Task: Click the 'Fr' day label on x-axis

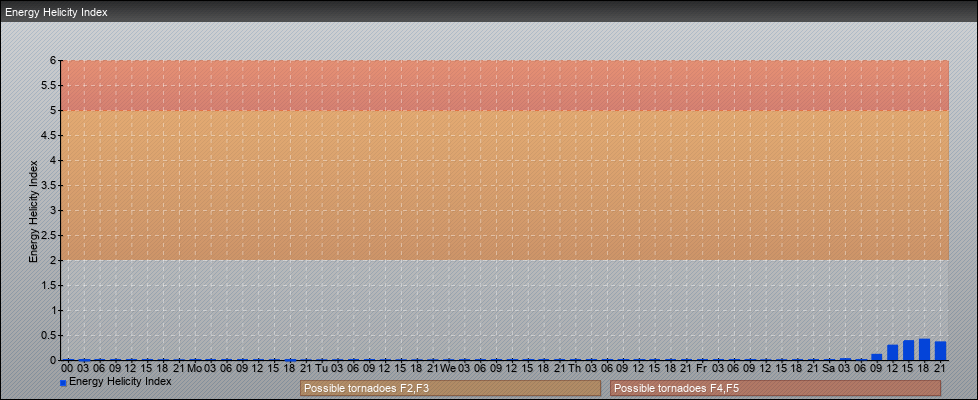Action: [701, 368]
